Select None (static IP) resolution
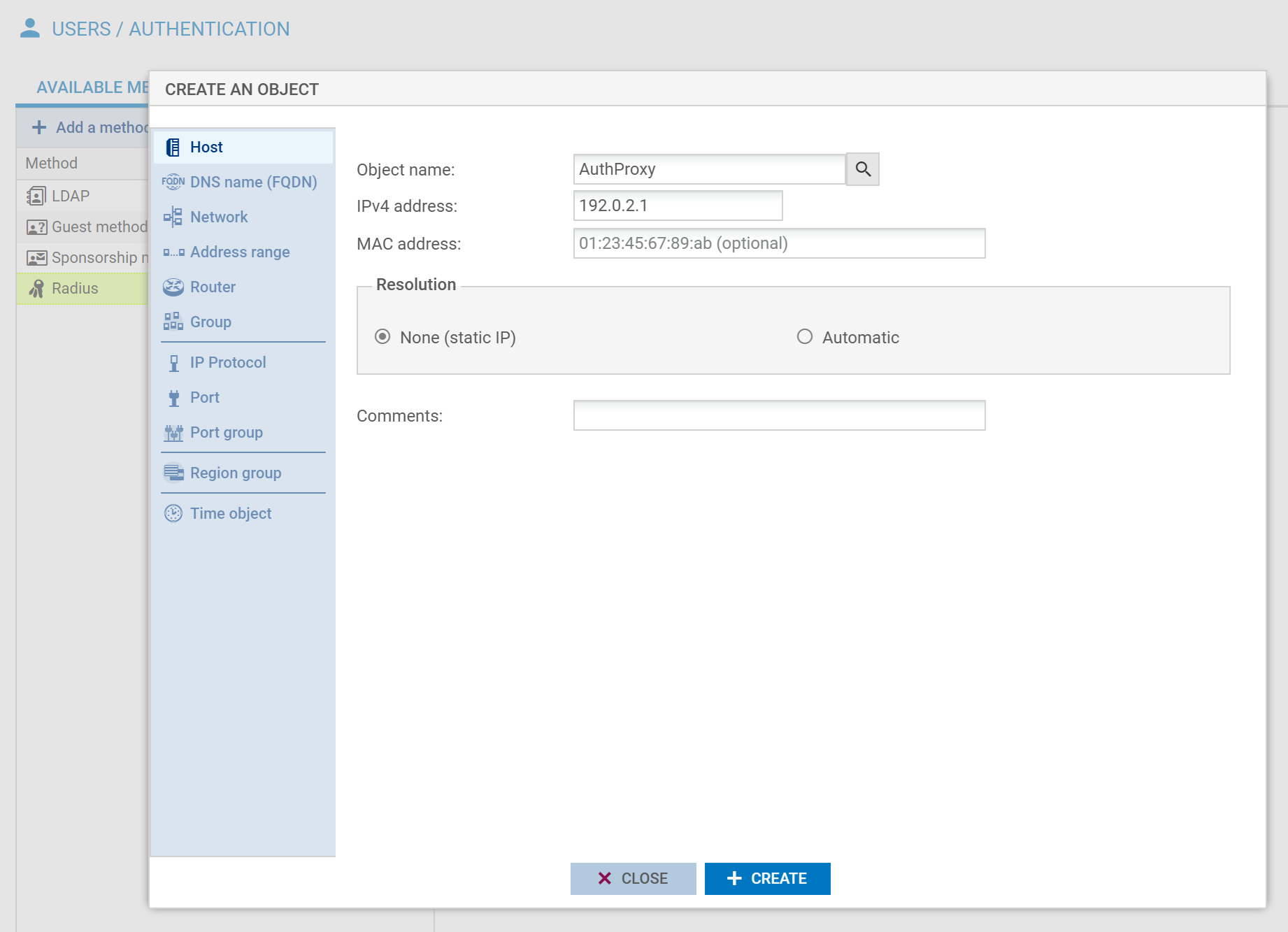Screen dimensions: 1288x932 382,337
